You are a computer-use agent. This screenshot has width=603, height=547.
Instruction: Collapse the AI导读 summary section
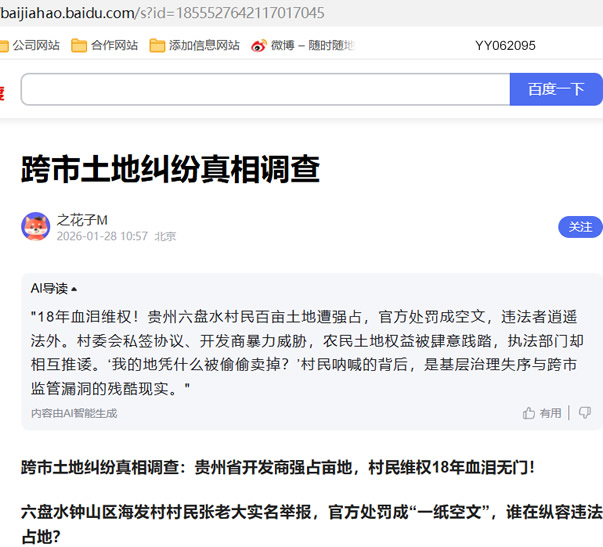tap(54, 288)
